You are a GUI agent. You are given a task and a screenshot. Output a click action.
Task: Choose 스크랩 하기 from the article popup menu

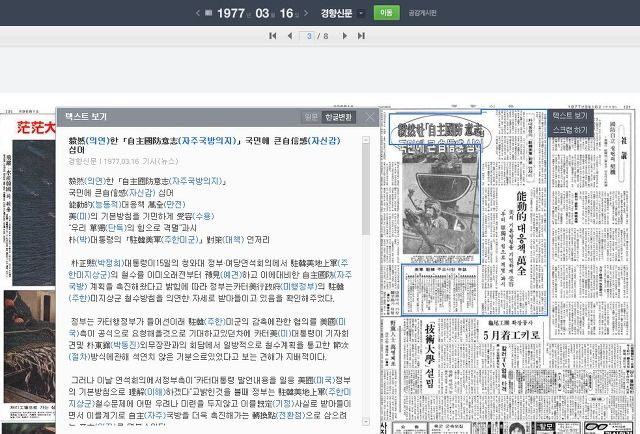pyautogui.click(x=570, y=130)
